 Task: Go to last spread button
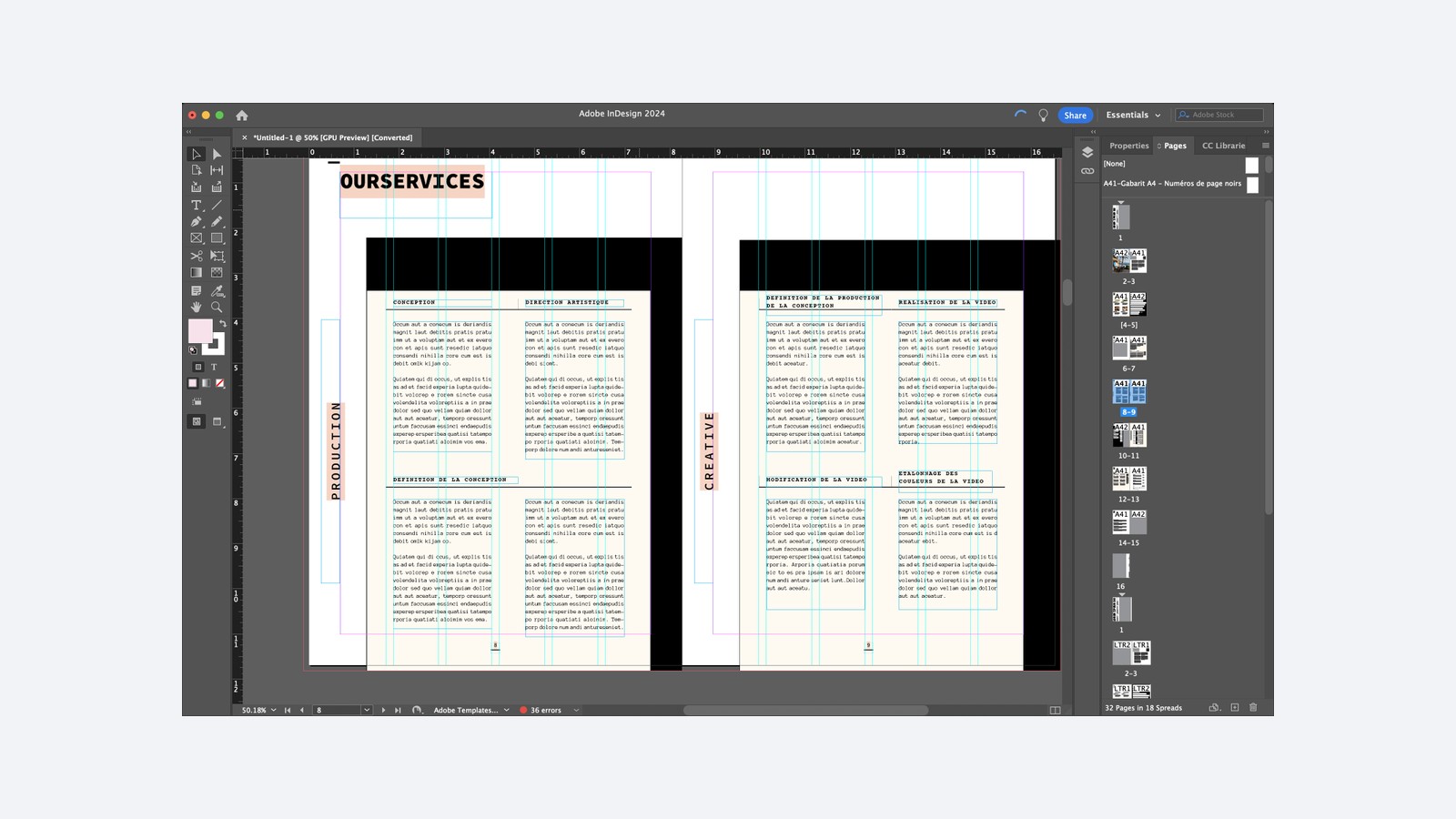point(398,710)
